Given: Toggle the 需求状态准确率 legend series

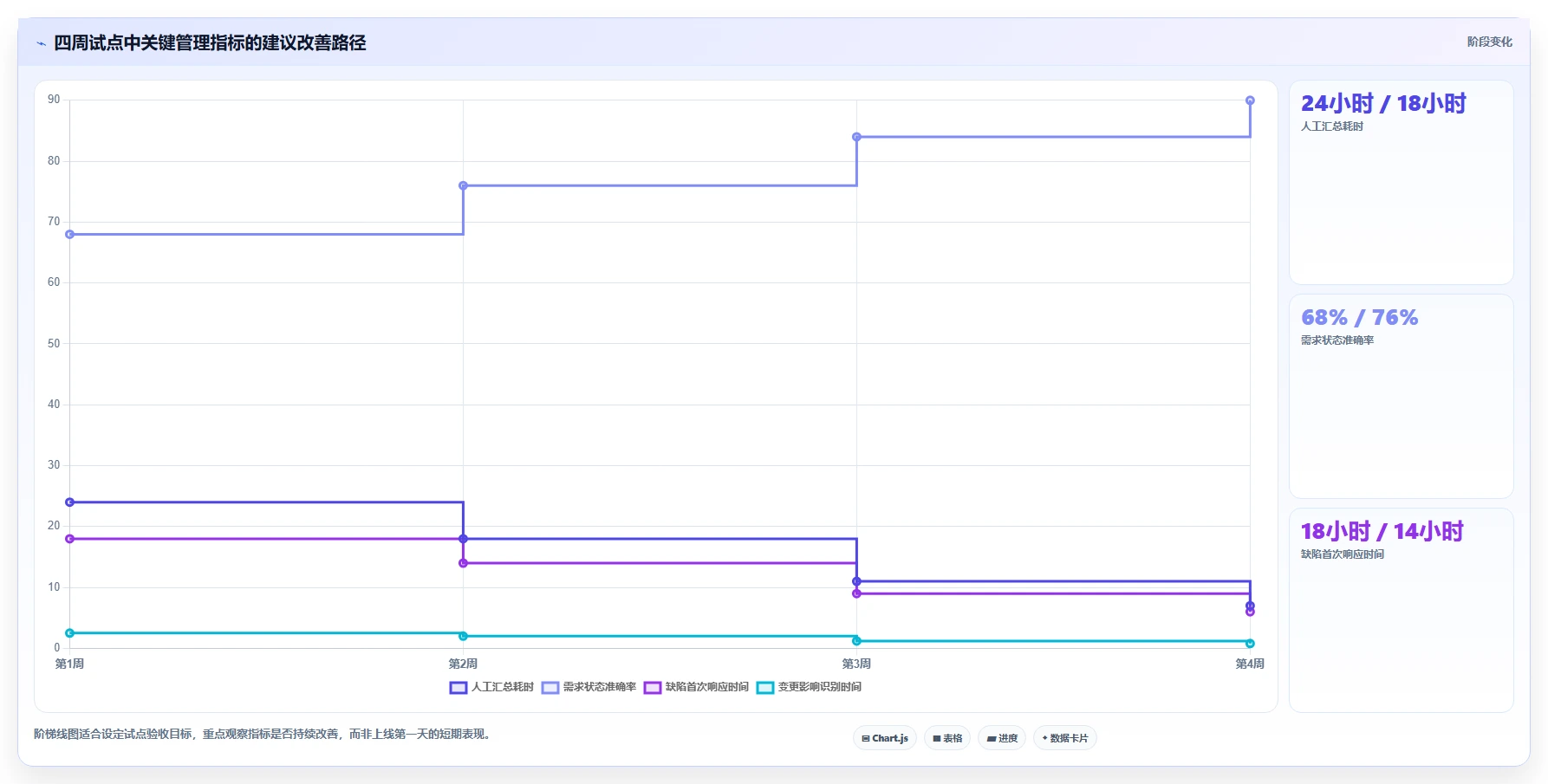Looking at the screenshot, I should click(589, 687).
